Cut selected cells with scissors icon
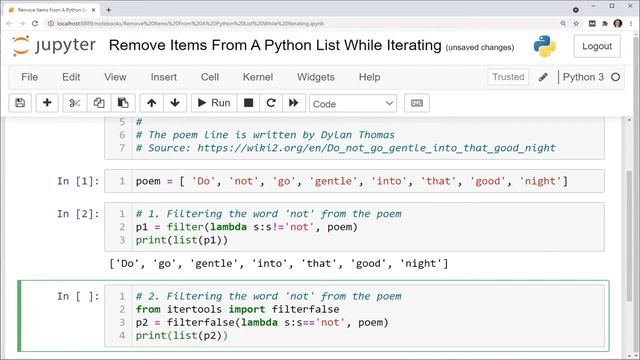640x360 pixels. [75, 103]
